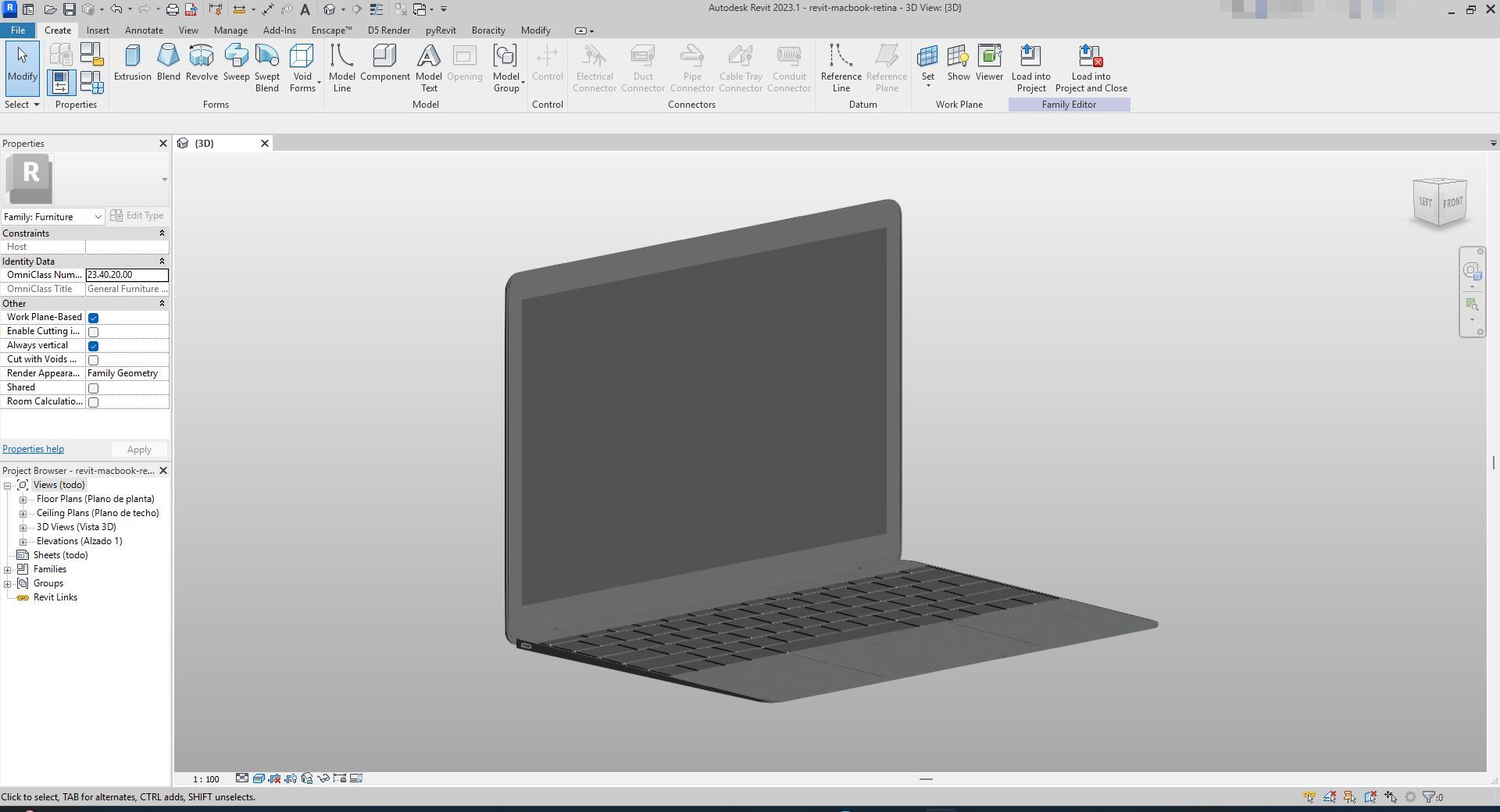Enable the Shared checkbox
The width and height of the screenshot is (1500, 812).
(94, 388)
